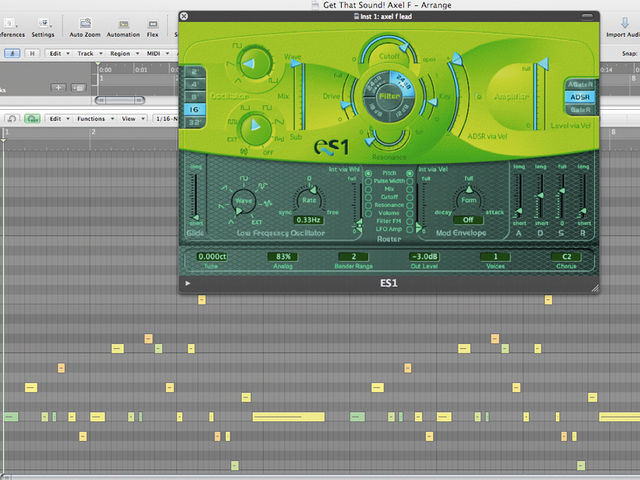
Task: Click the ES1 oscillator Wave knob
Action: [255, 63]
